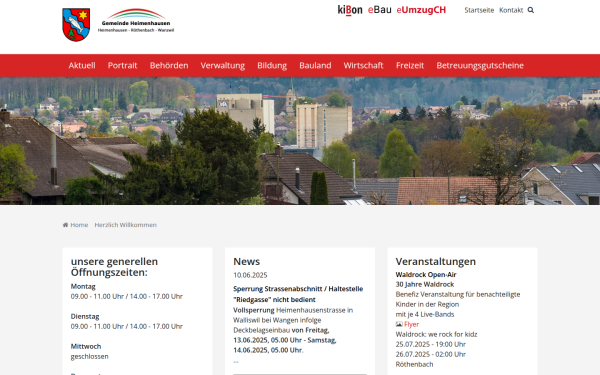The image size is (600, 375).
Task: Click the village panorama banner image
Action: click(300, 141)
